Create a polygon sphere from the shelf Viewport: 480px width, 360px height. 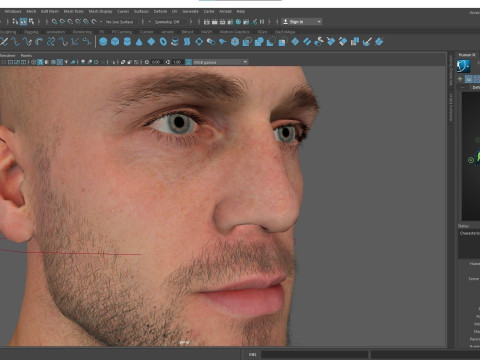point(103,42)
